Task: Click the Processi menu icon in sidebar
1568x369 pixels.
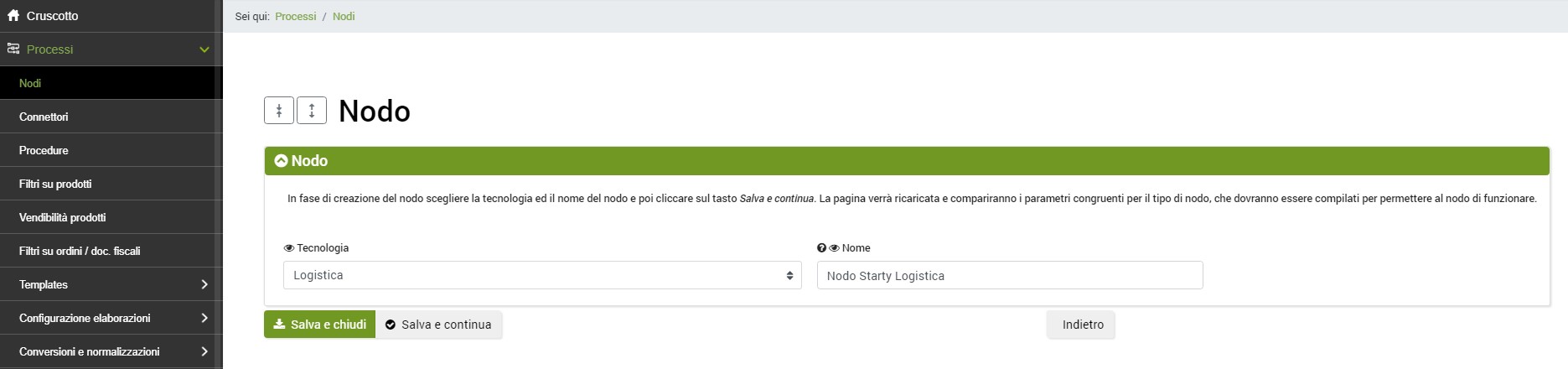Action: click(13, 49)
